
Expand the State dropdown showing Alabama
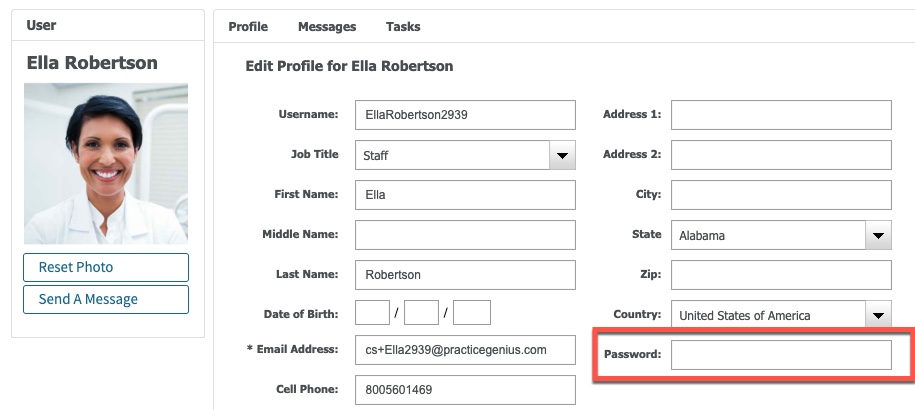878,235
